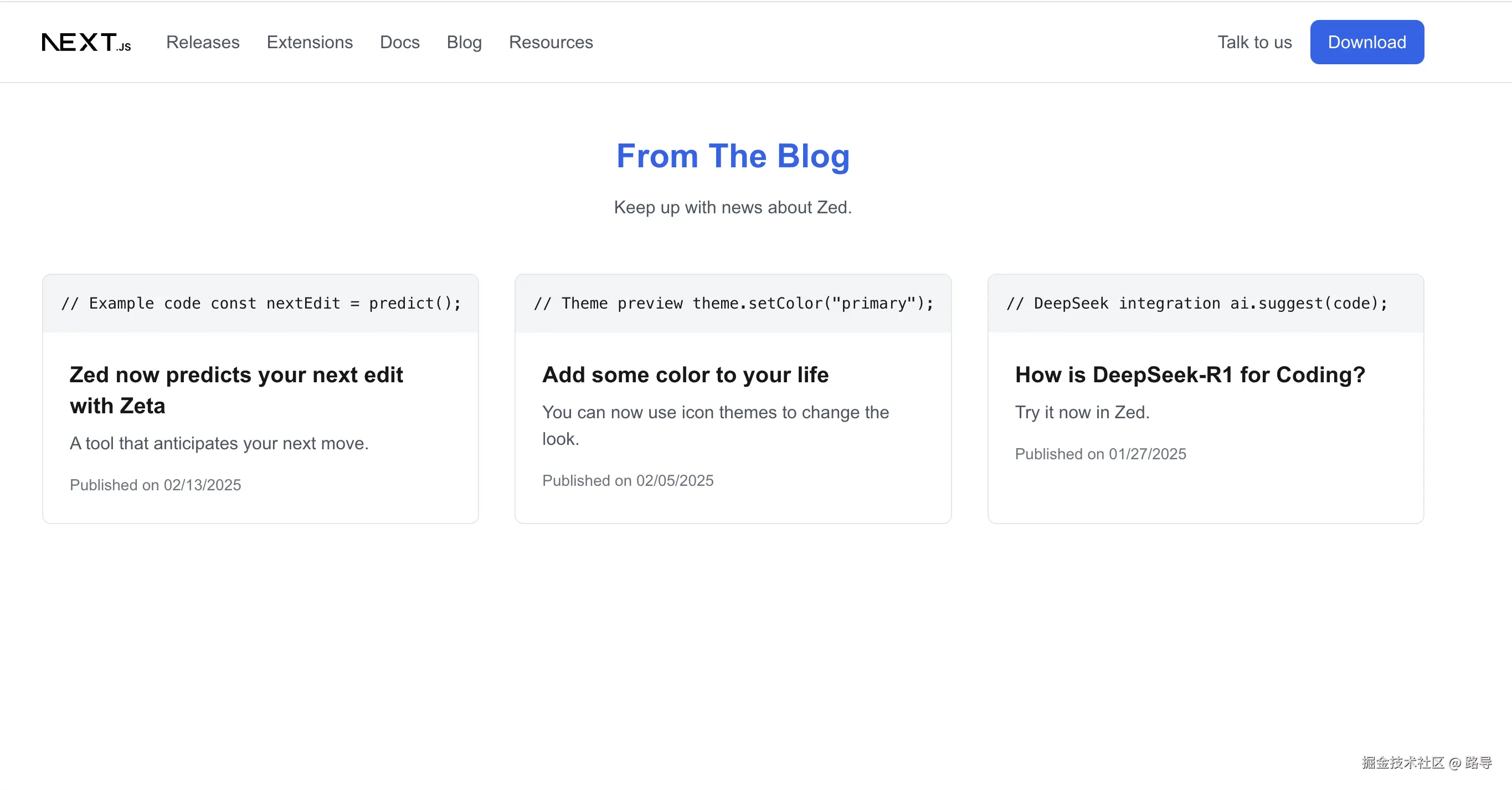Click the nextEdit predict code preview
This screenshot has width=1512, height=790.
[261, 304]
